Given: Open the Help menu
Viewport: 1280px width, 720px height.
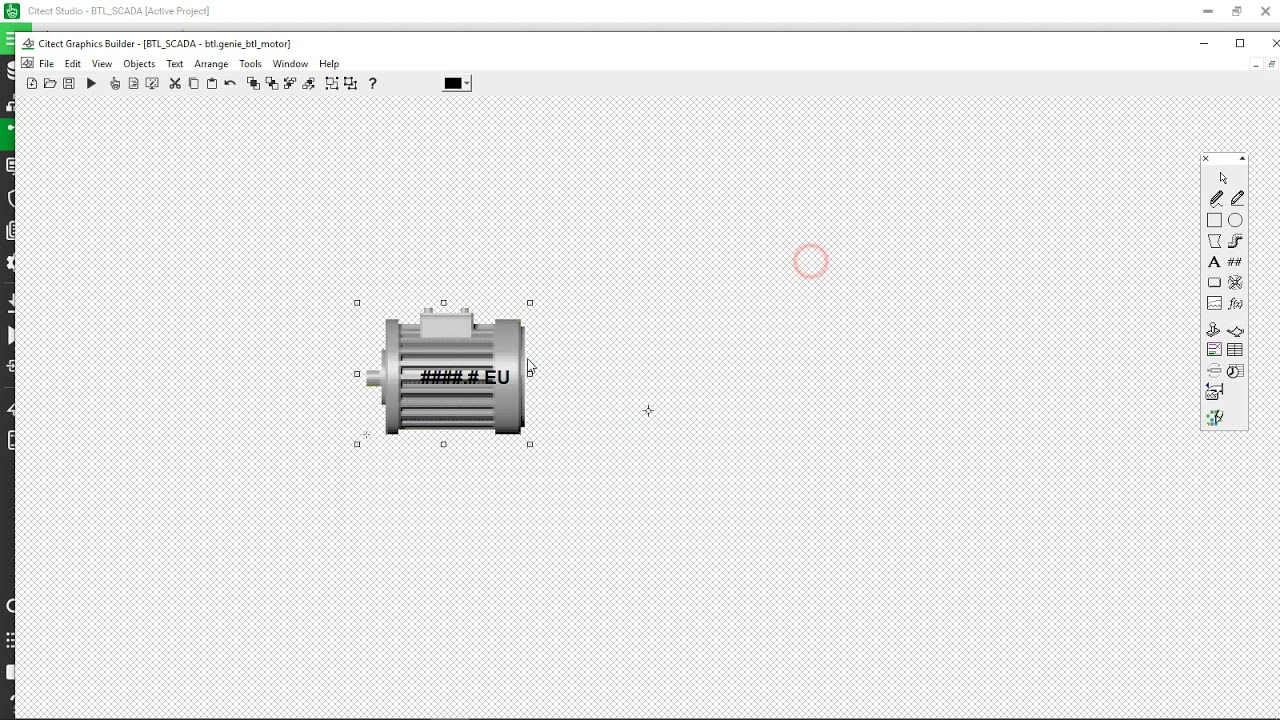Looking at the screenshot, I should (329, 64).
